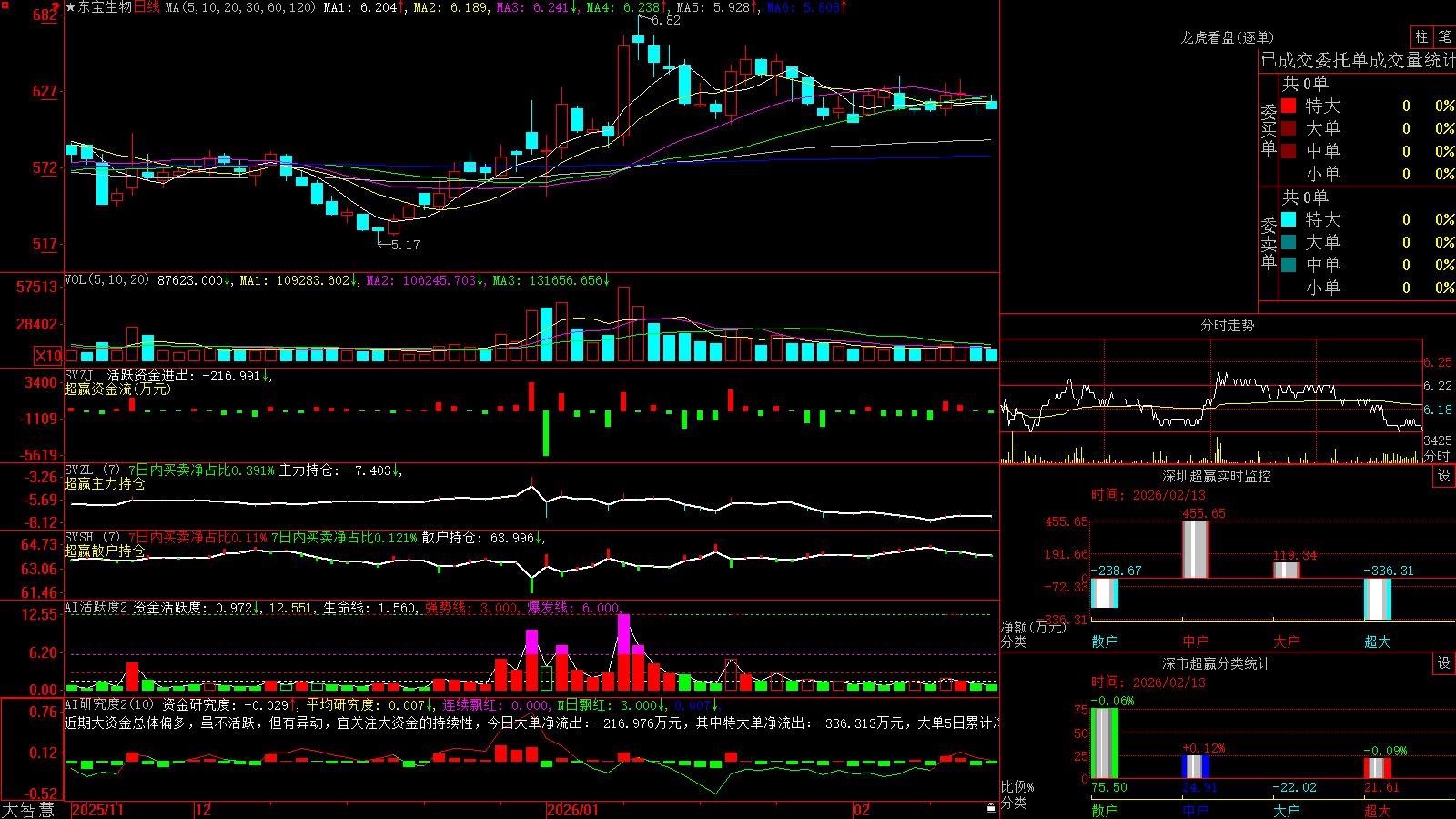Viewport: 1456px width, 819px height.
Task: Click the teal 大单 sell order swatch
Action: (1289, 242)
